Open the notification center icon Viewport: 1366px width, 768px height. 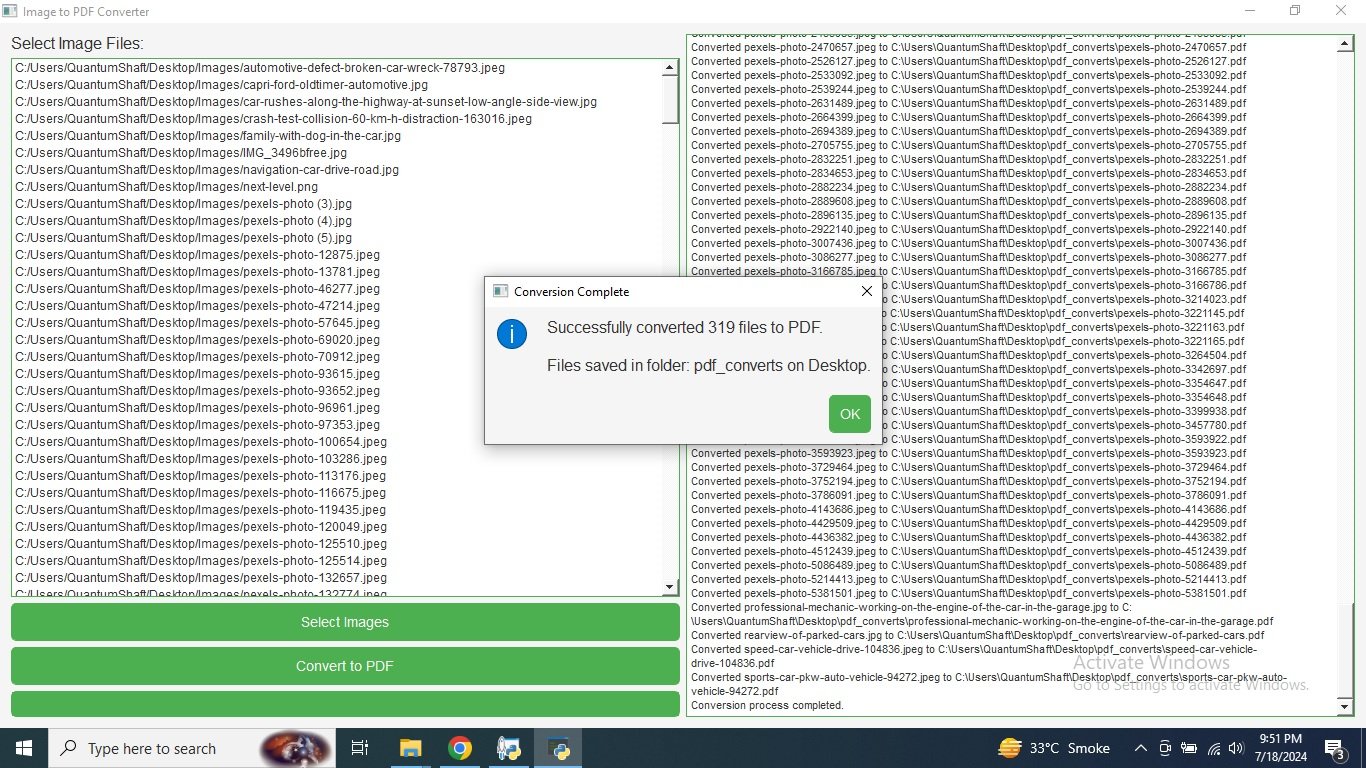pyautogui.click(x=1335, y=748)
